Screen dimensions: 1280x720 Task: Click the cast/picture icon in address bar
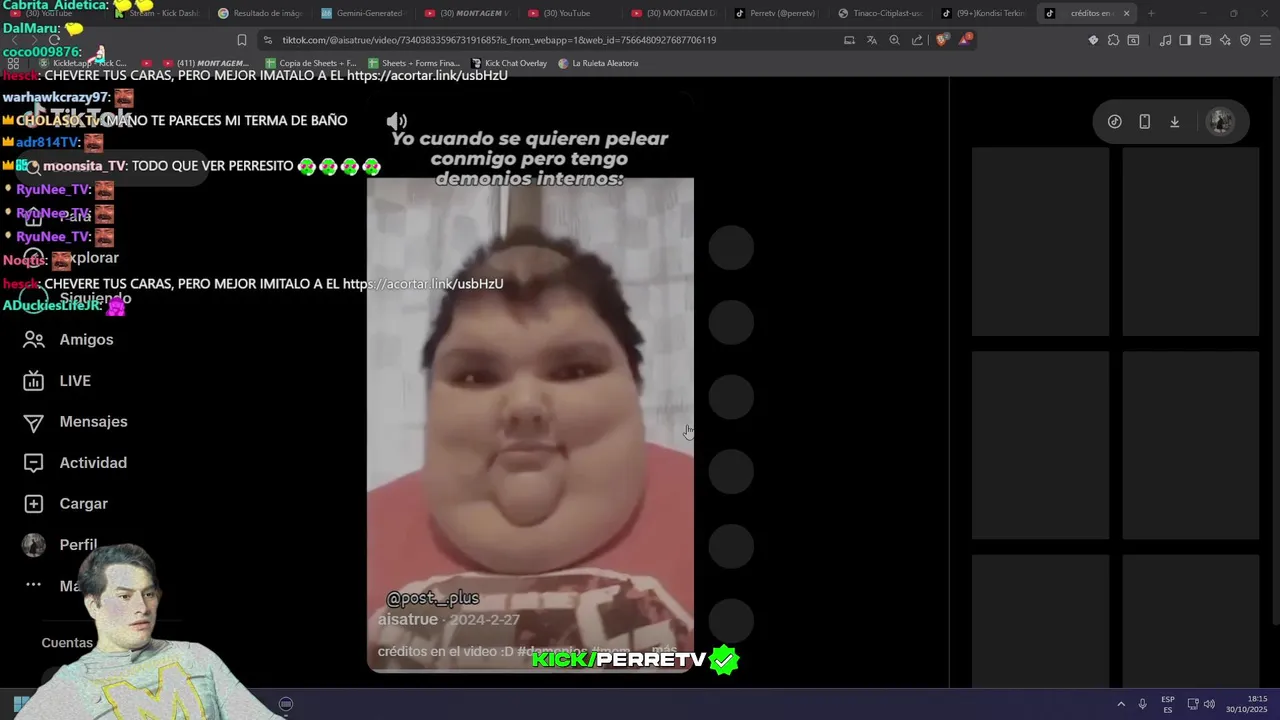click(849, 40)
